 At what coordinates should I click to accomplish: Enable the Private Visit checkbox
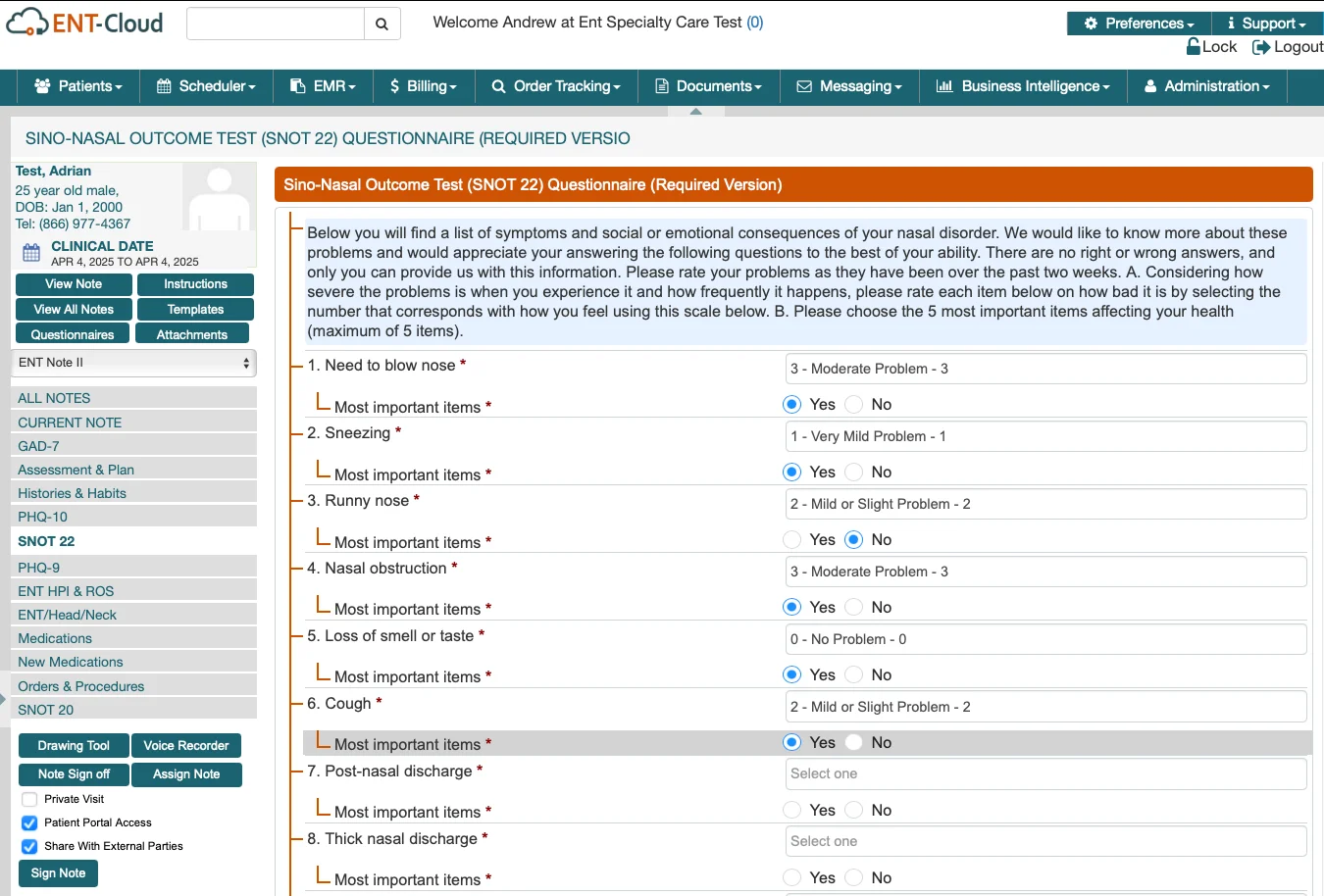pos(29,799)
